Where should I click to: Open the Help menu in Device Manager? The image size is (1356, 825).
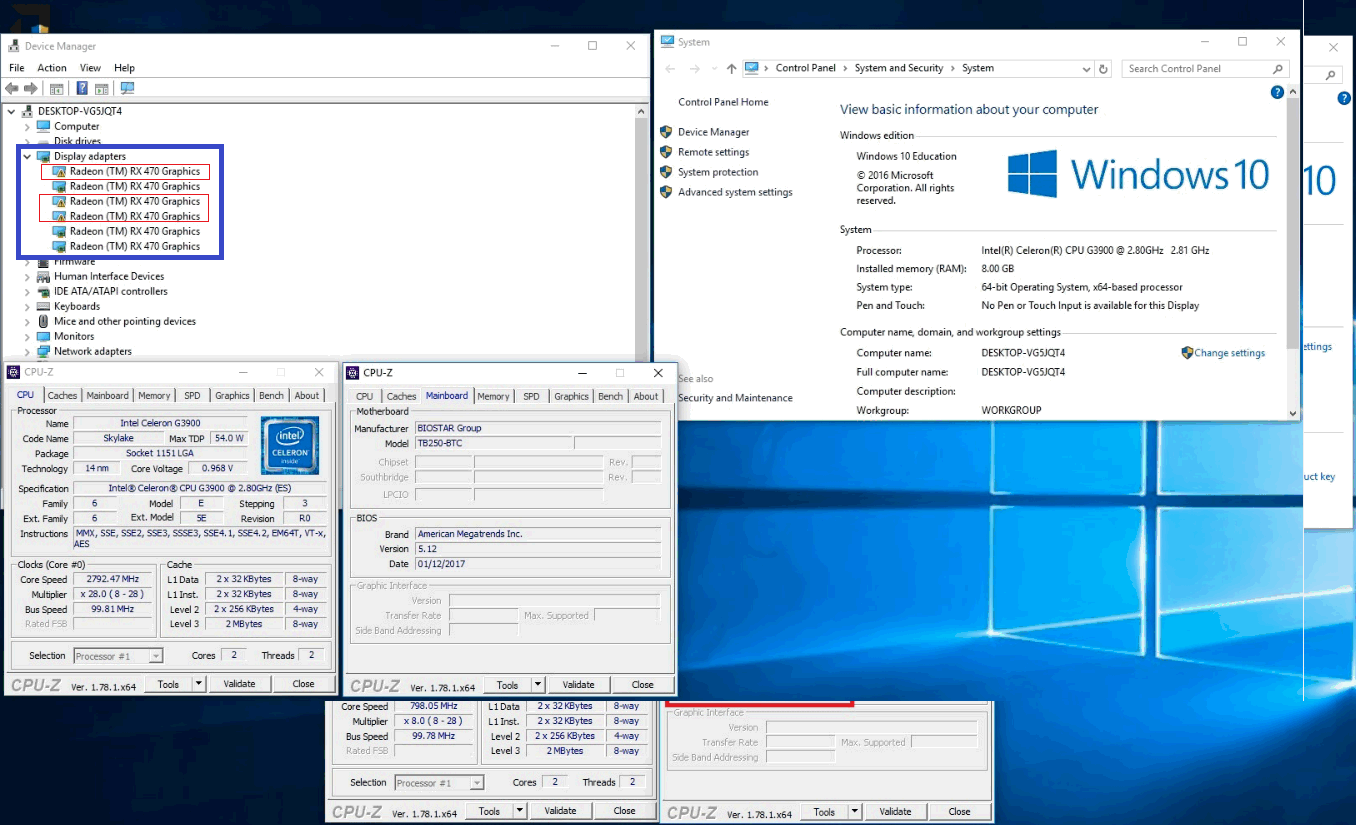click(x=124, y=68)
